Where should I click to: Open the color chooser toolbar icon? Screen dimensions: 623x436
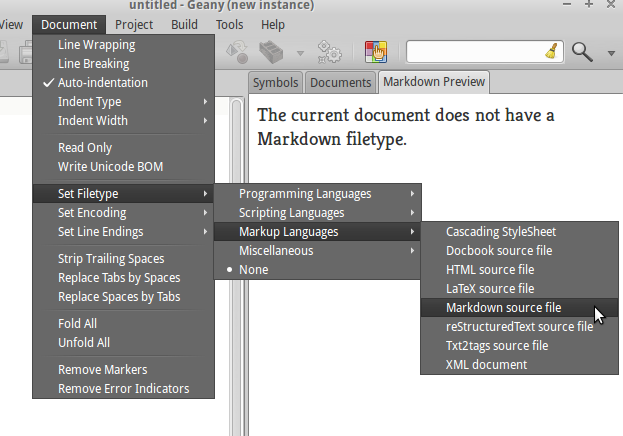point(376,52)
